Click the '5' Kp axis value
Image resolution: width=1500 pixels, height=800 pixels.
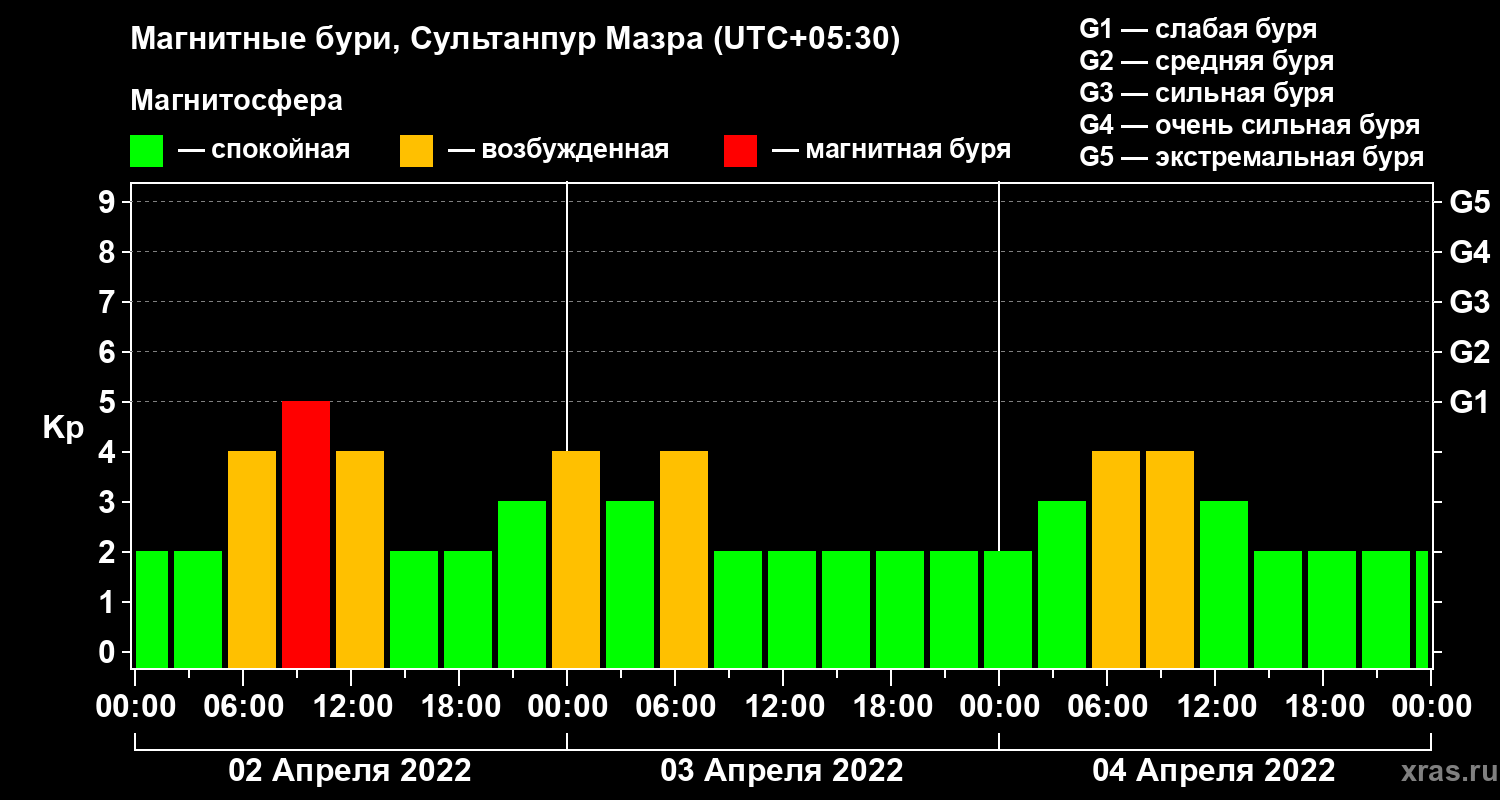tap(109, 402)
